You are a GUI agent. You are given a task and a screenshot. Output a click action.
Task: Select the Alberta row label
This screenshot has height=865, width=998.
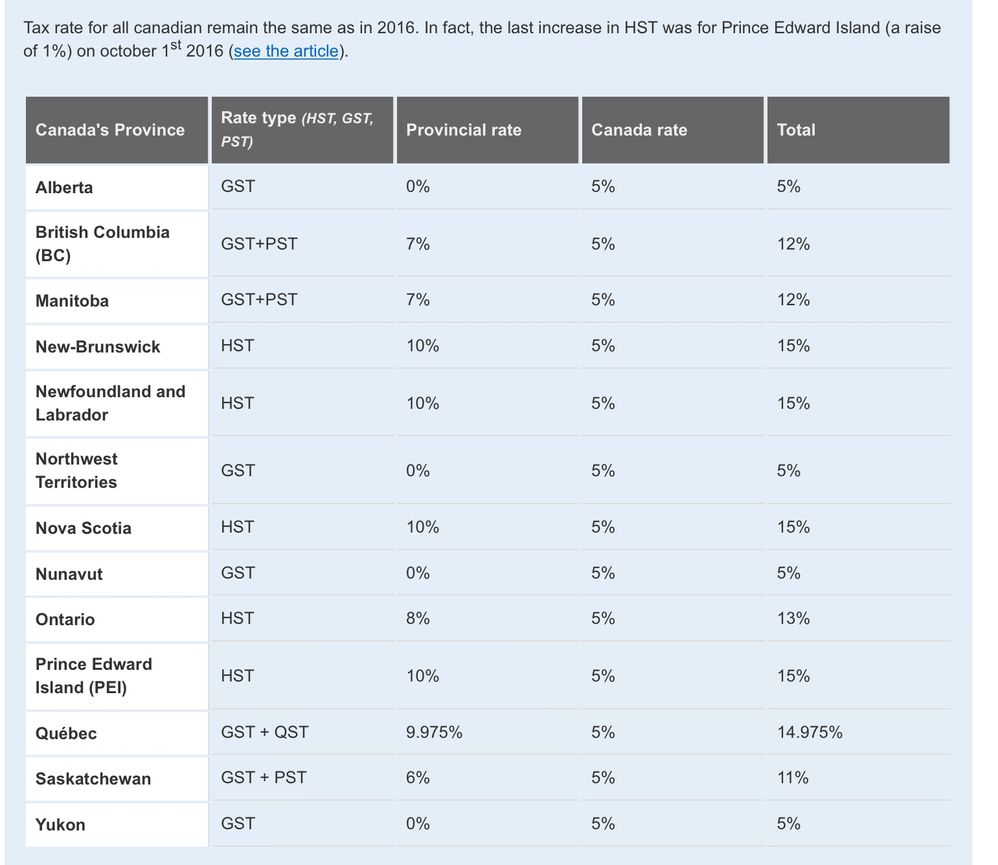(64, 188)
